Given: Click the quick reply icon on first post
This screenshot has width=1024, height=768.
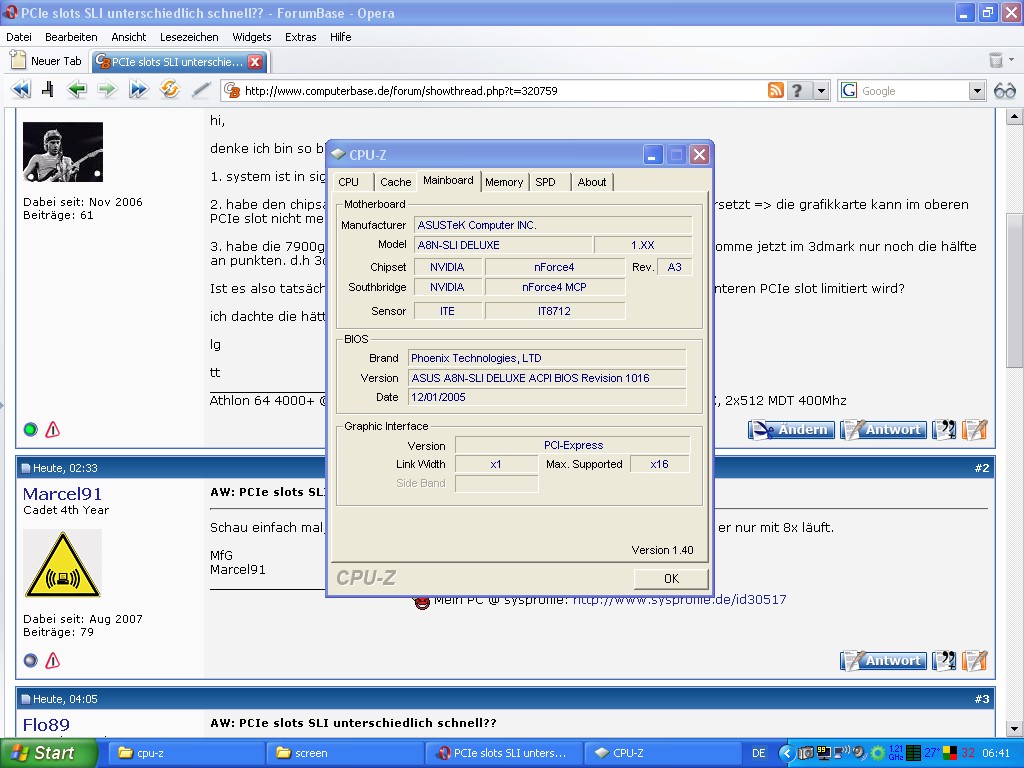Looking at the screenshot, I should point(974,430).
